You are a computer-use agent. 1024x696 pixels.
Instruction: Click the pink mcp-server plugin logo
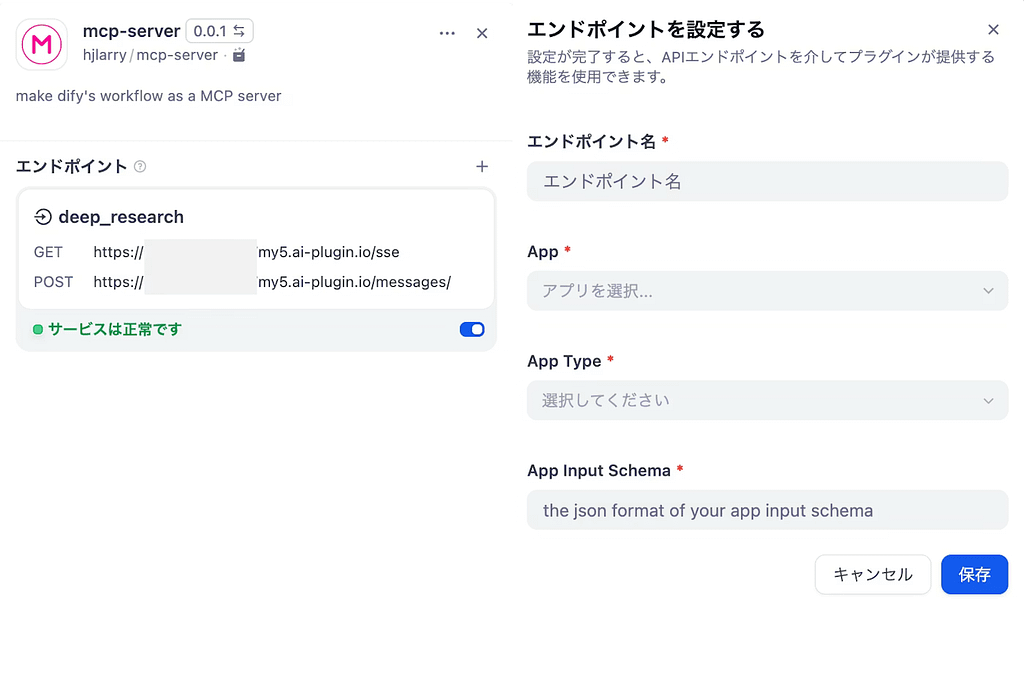42,43
